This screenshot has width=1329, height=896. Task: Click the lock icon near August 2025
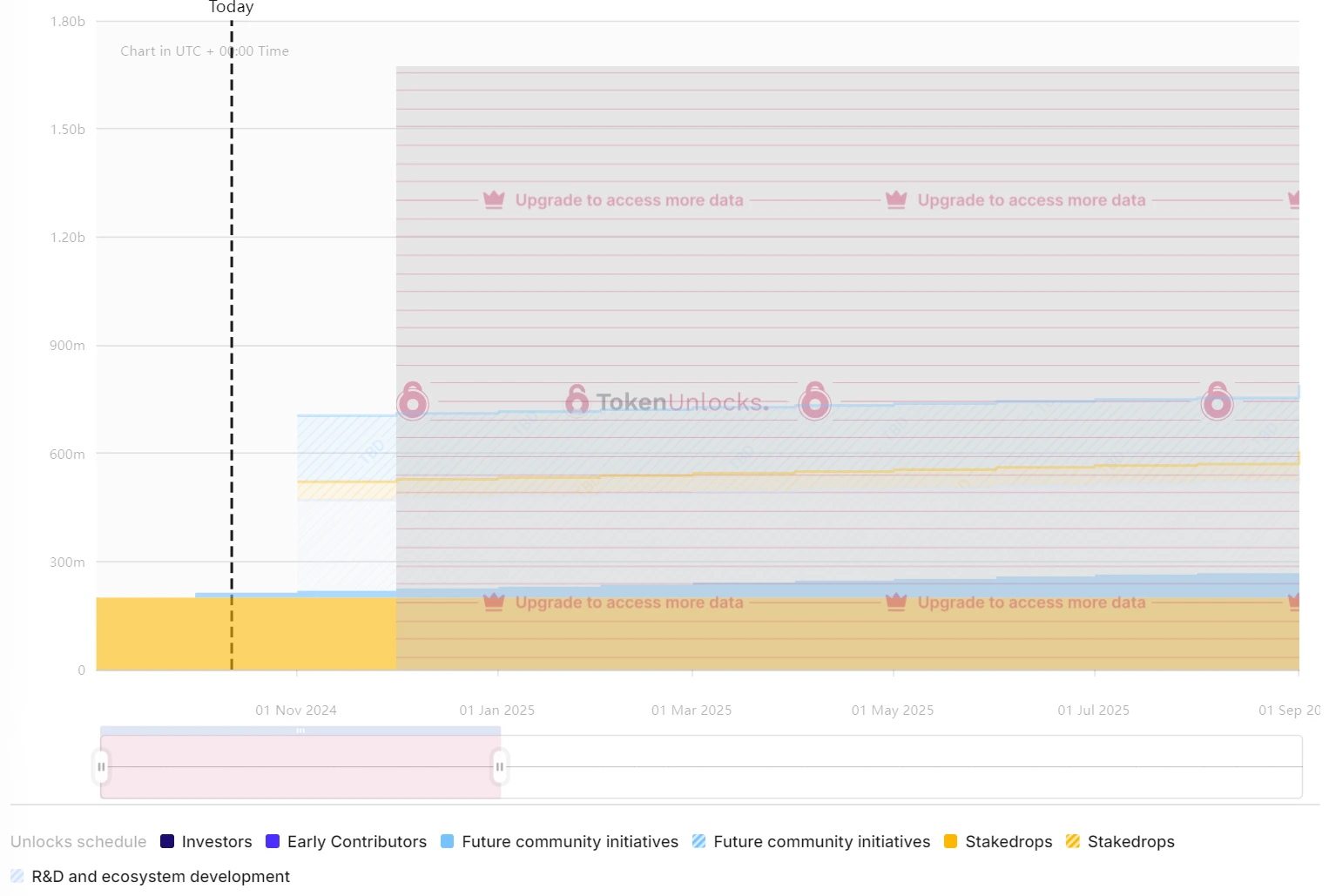click(x=1217, y=401)
